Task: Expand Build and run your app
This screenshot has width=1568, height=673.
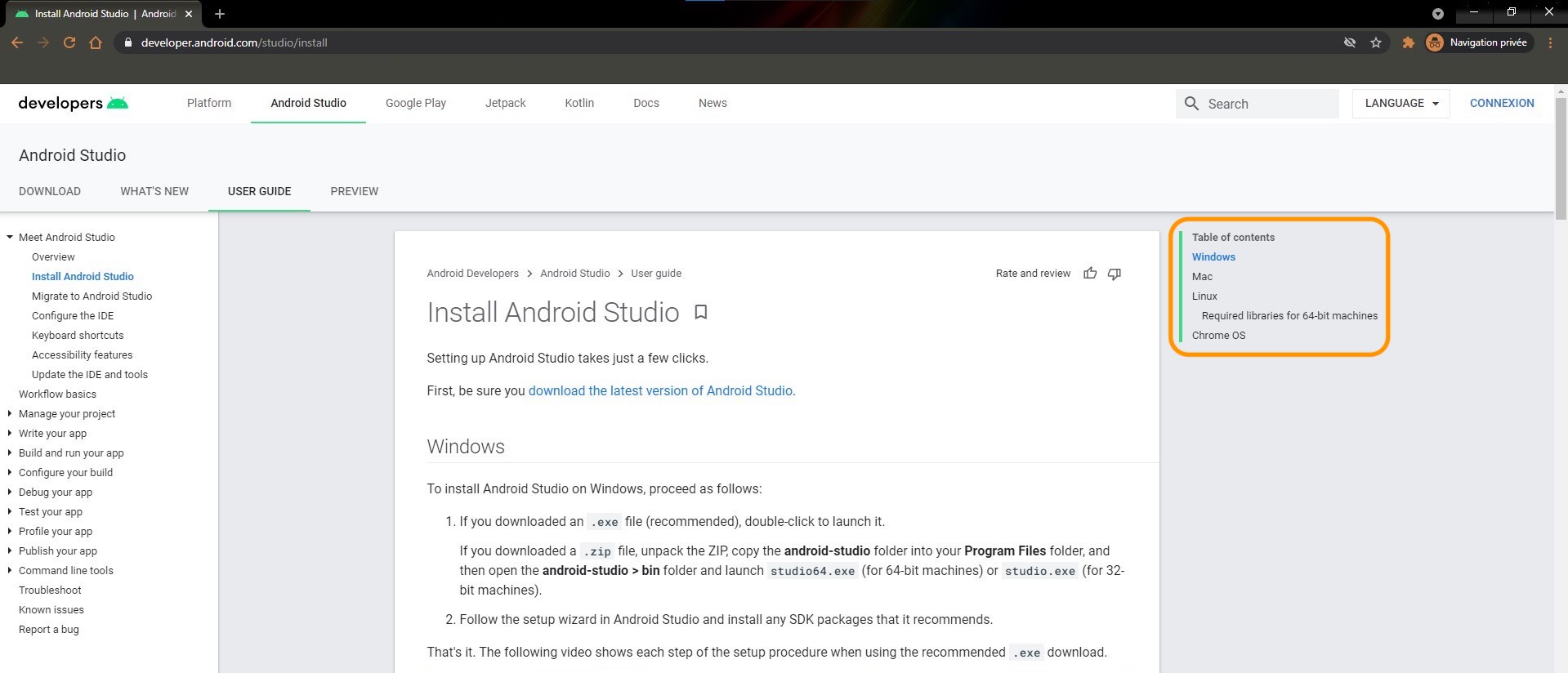Action: (x=10, y=452)
